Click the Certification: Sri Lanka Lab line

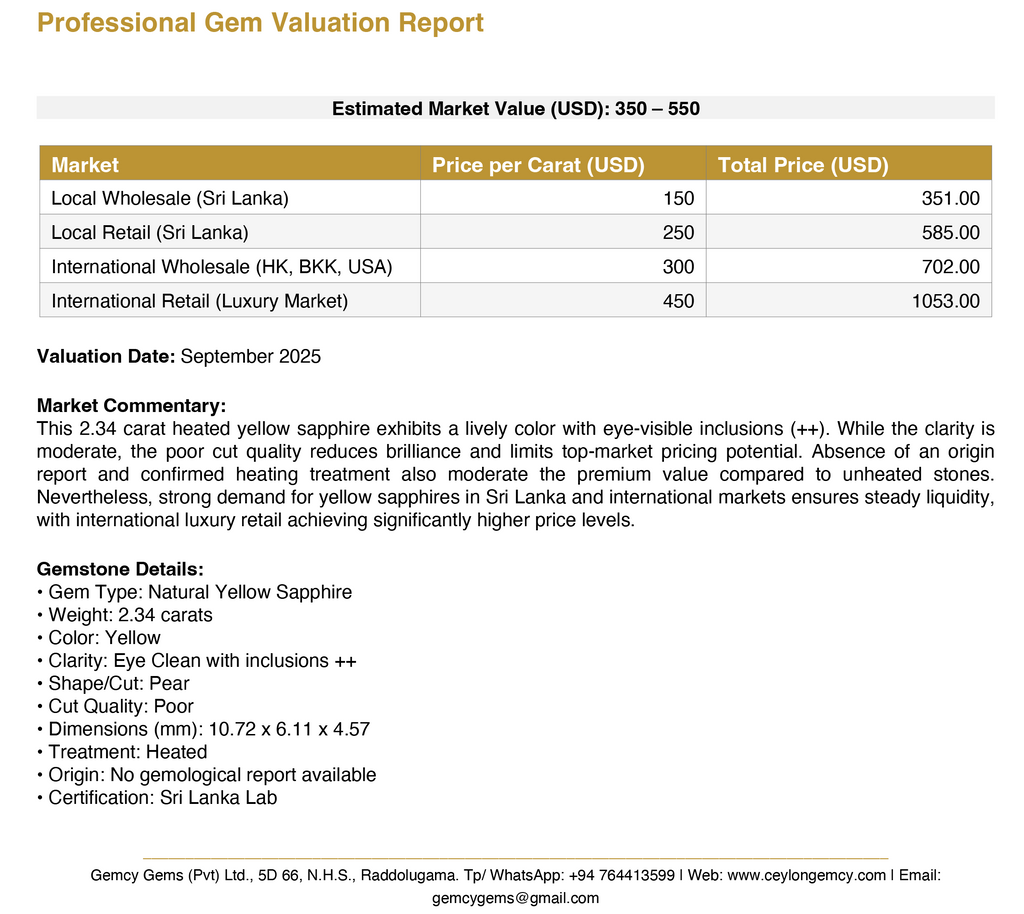pos(162,798)
